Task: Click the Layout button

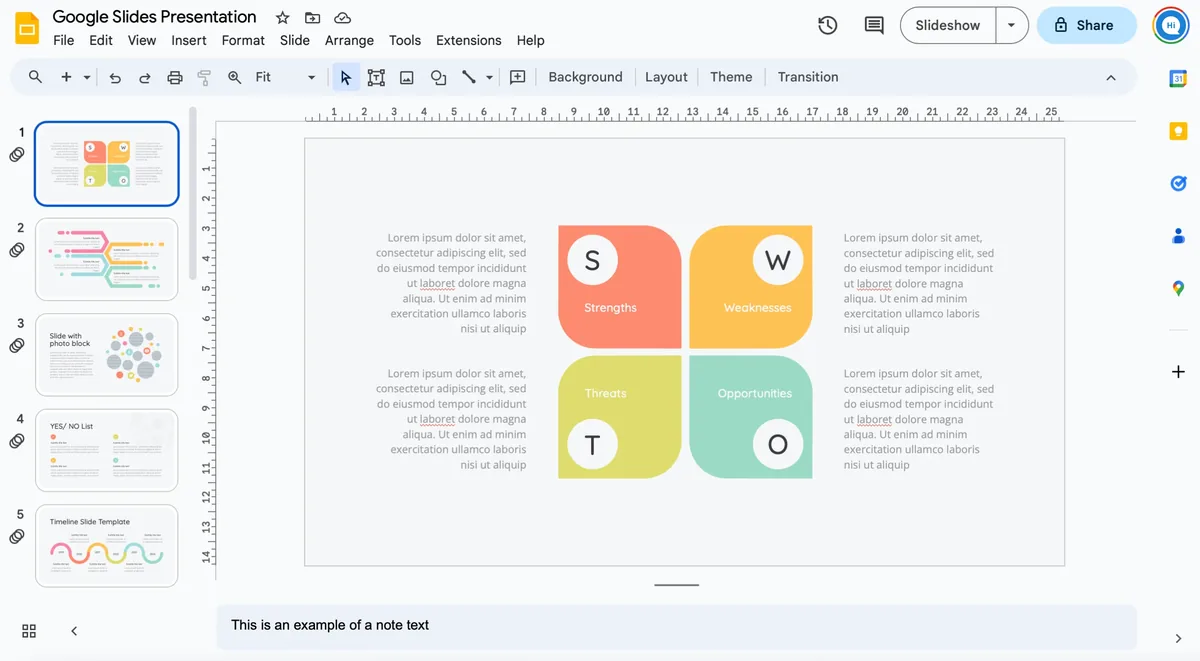Action: (x=666, y=77)
